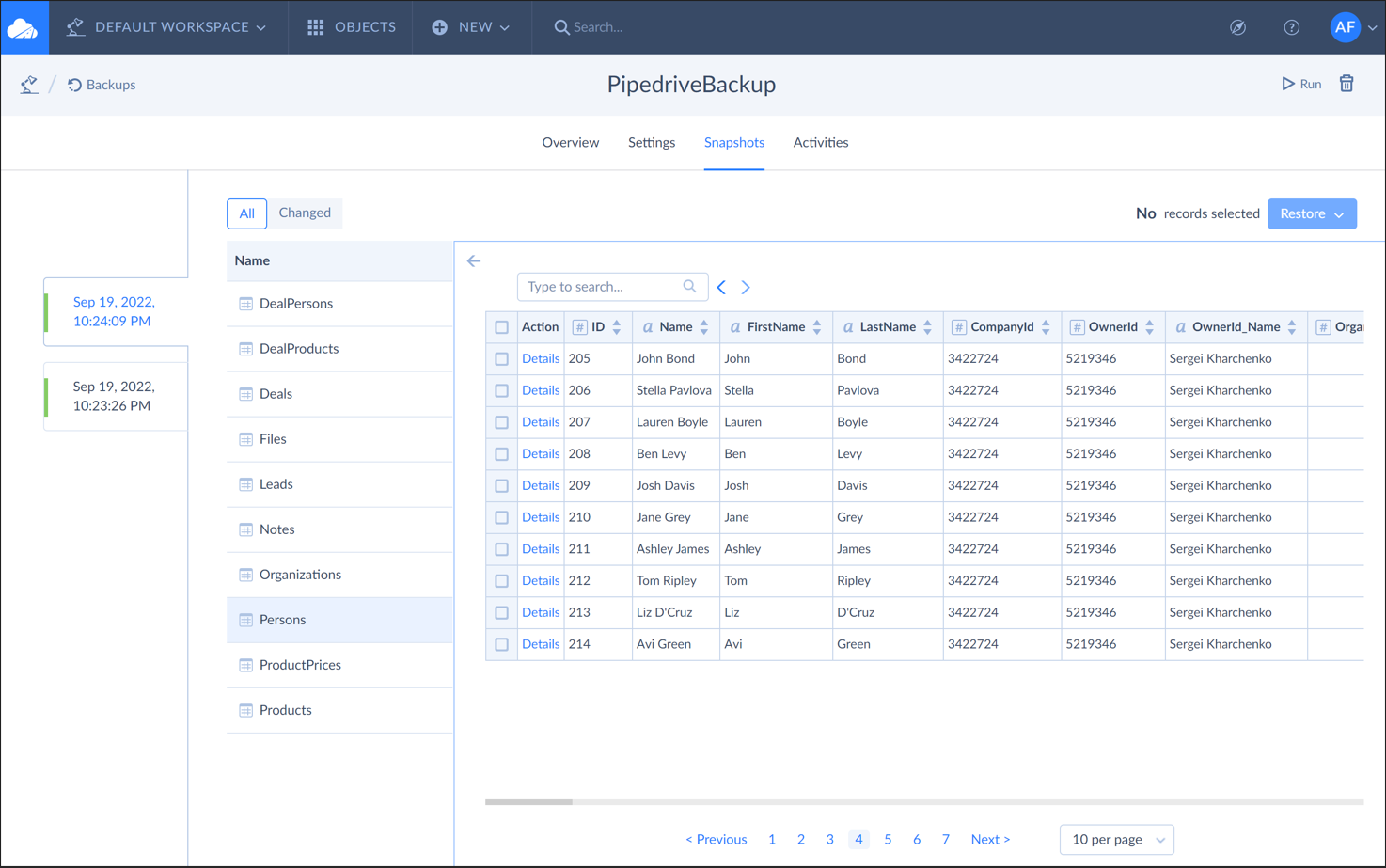The image size is (1386, 868).
Task: Click the Restore button
Action: click(x=1312, y=213)
